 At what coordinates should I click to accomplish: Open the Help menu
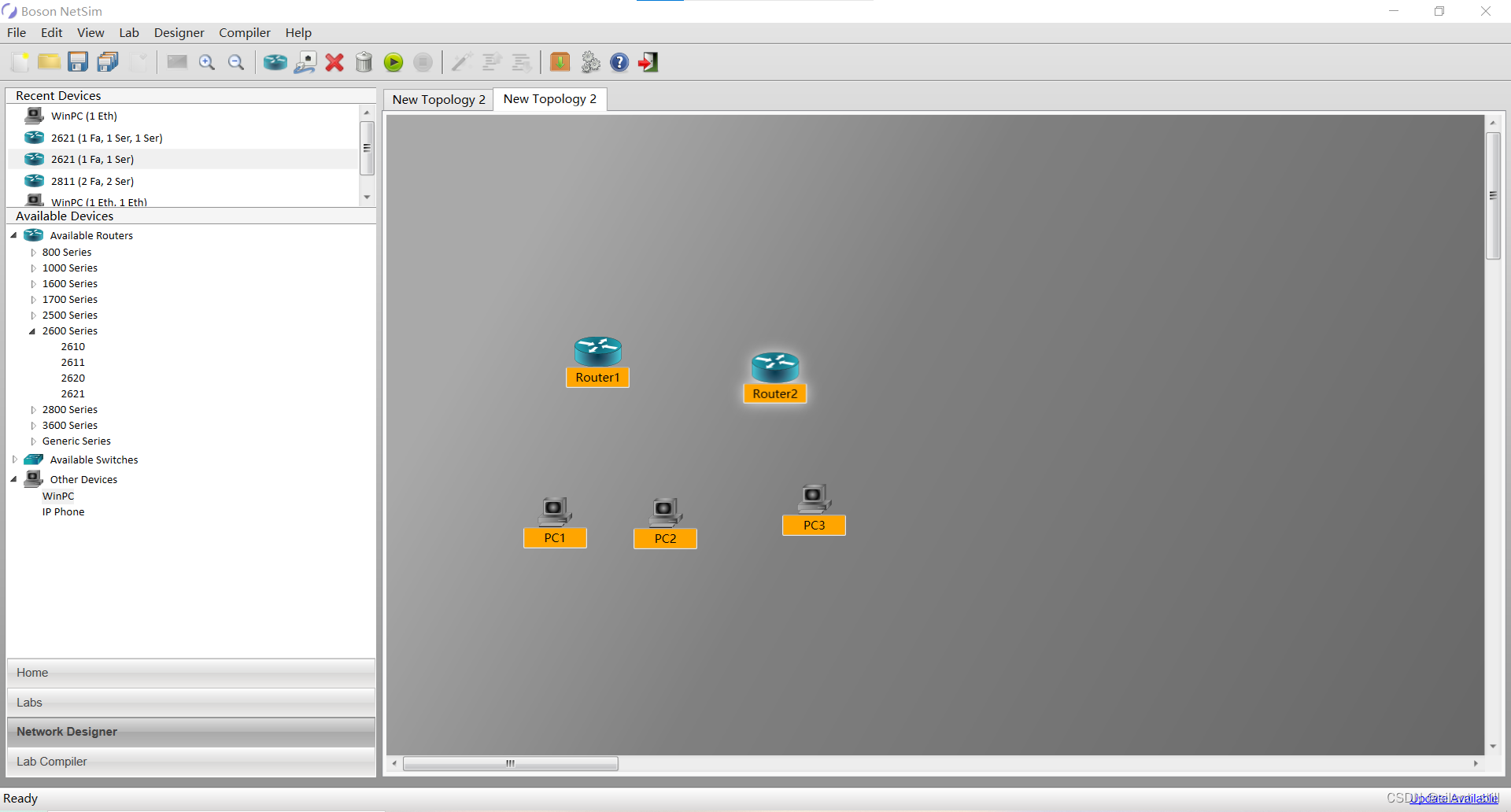point(298,32)
